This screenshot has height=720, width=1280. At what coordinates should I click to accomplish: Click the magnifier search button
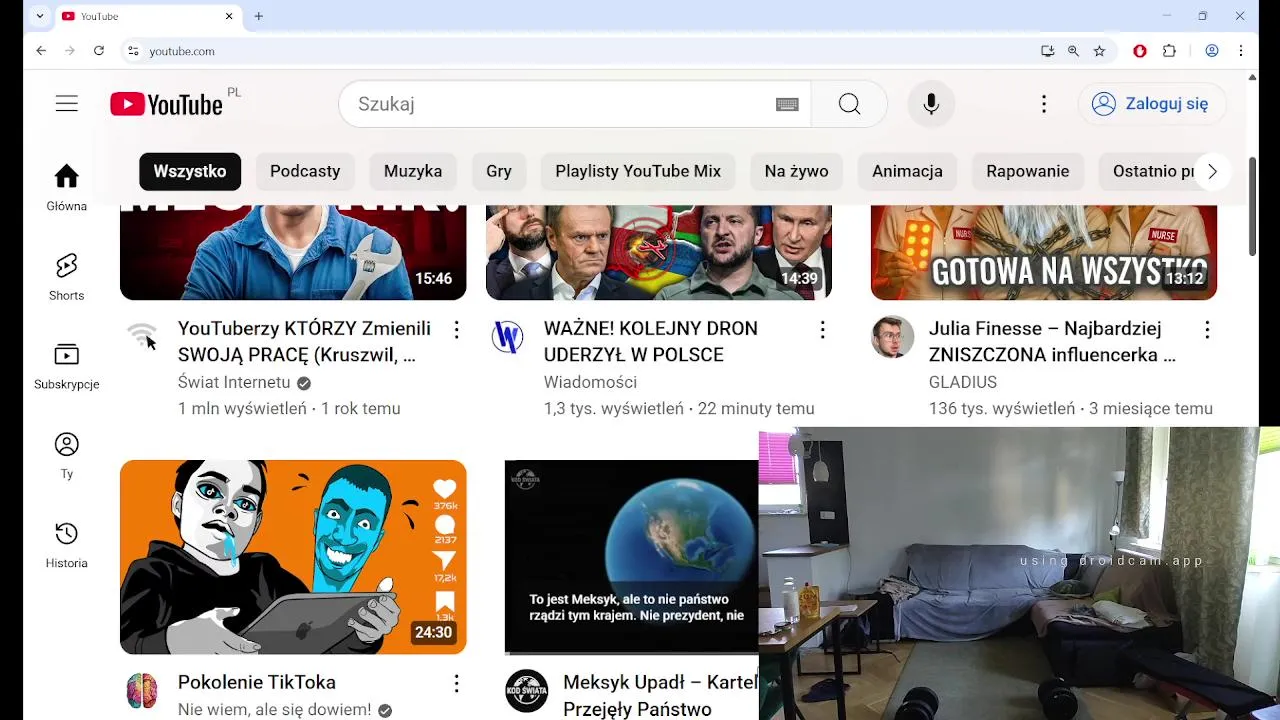point(849,104)
